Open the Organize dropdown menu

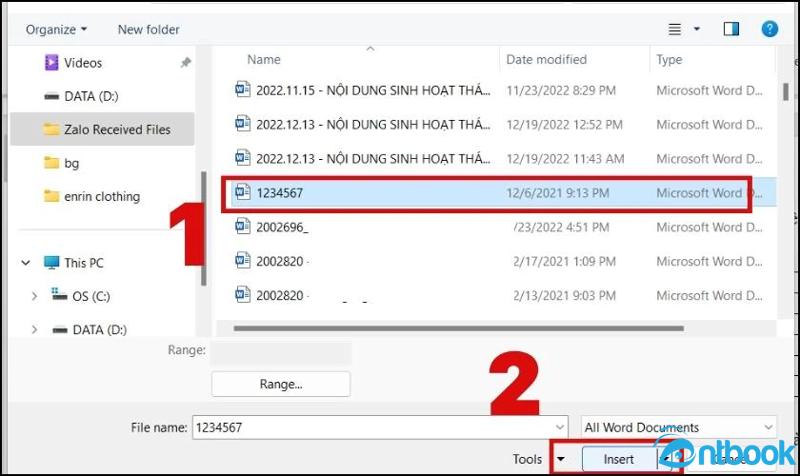click(x=56, y=30)
